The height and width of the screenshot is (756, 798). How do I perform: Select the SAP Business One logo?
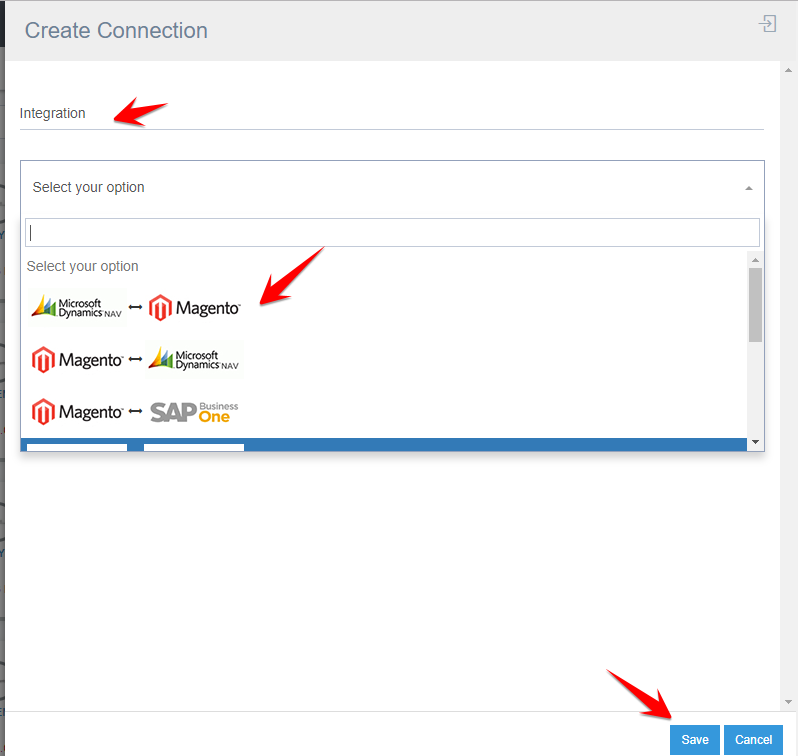(x=194, y=411)
